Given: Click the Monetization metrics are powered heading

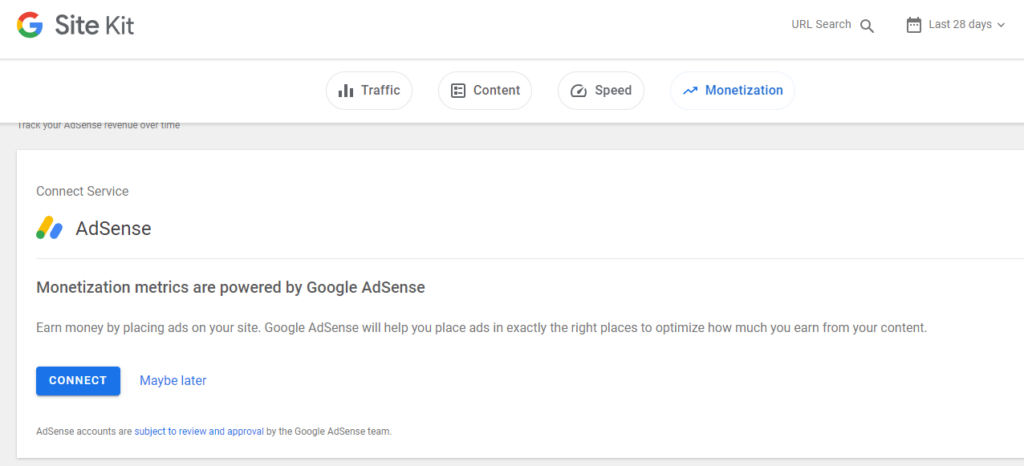Looking at the screenshot, I should tap(231, 287).
